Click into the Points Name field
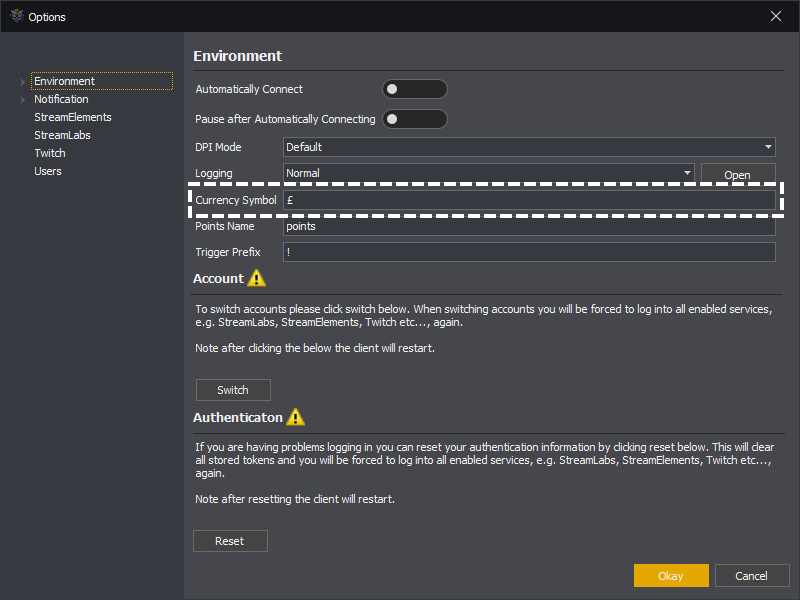 [529, 226]
